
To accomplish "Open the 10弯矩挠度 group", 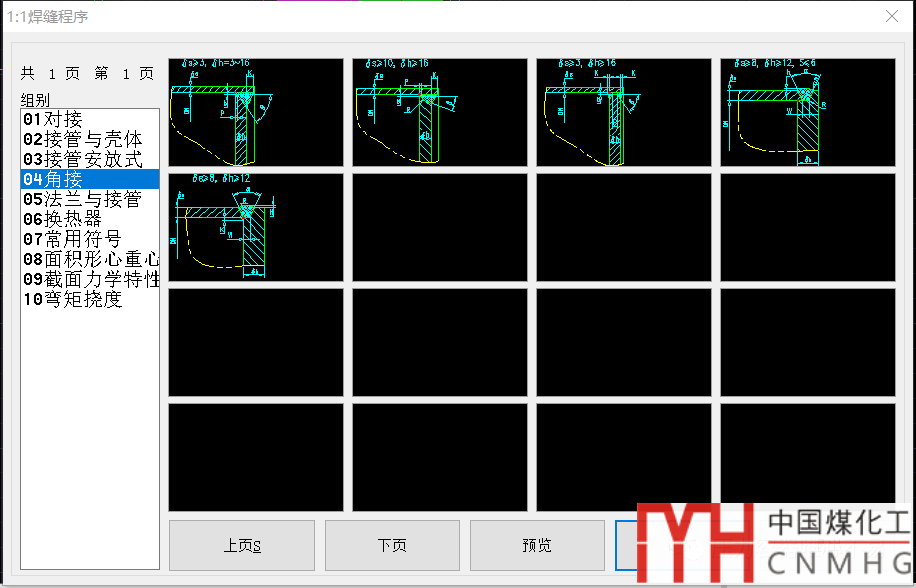I will [x=90, y=299].
